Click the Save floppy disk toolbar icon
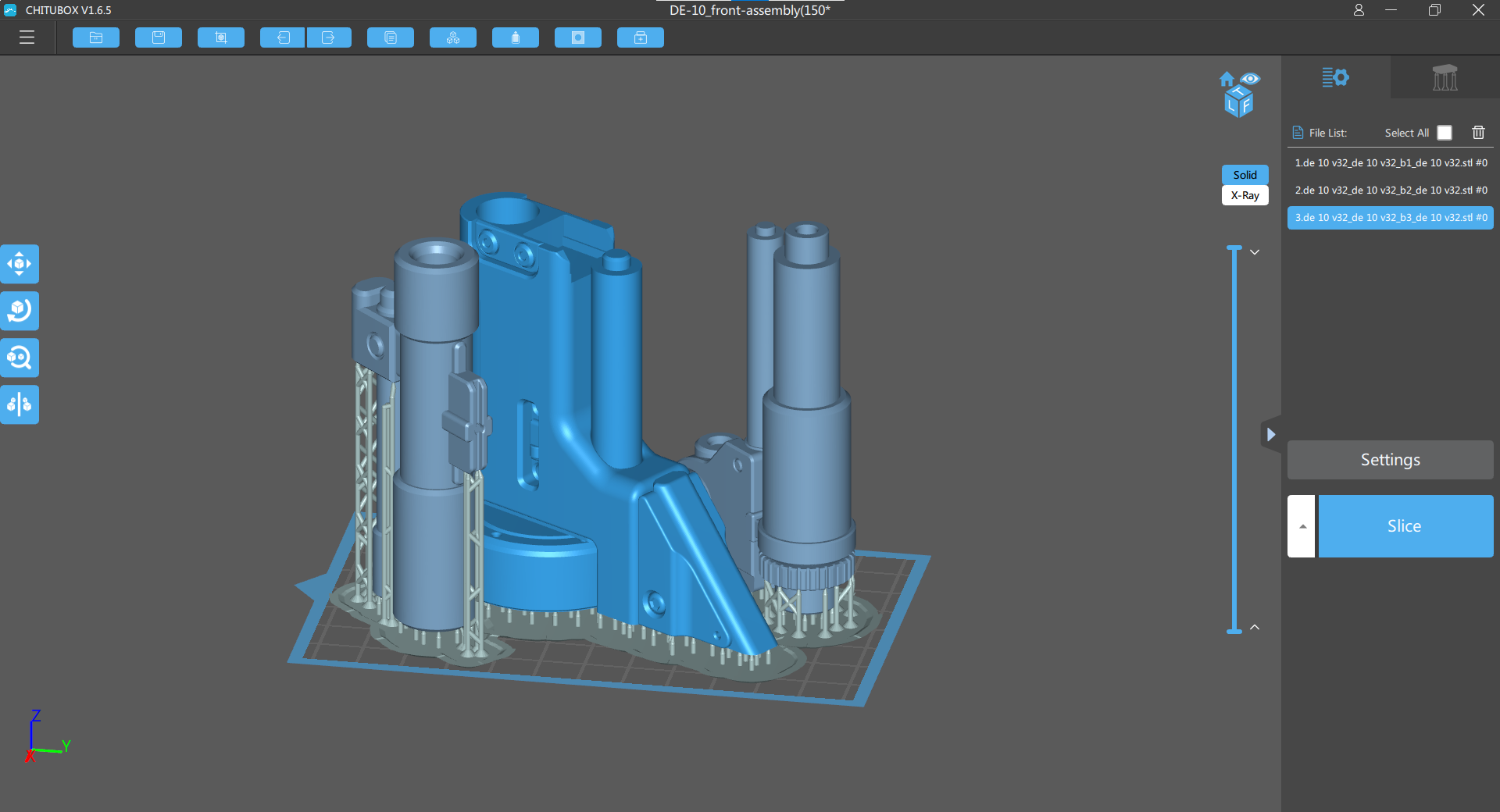Screen dimensions: 1500x812 [159, 37]
